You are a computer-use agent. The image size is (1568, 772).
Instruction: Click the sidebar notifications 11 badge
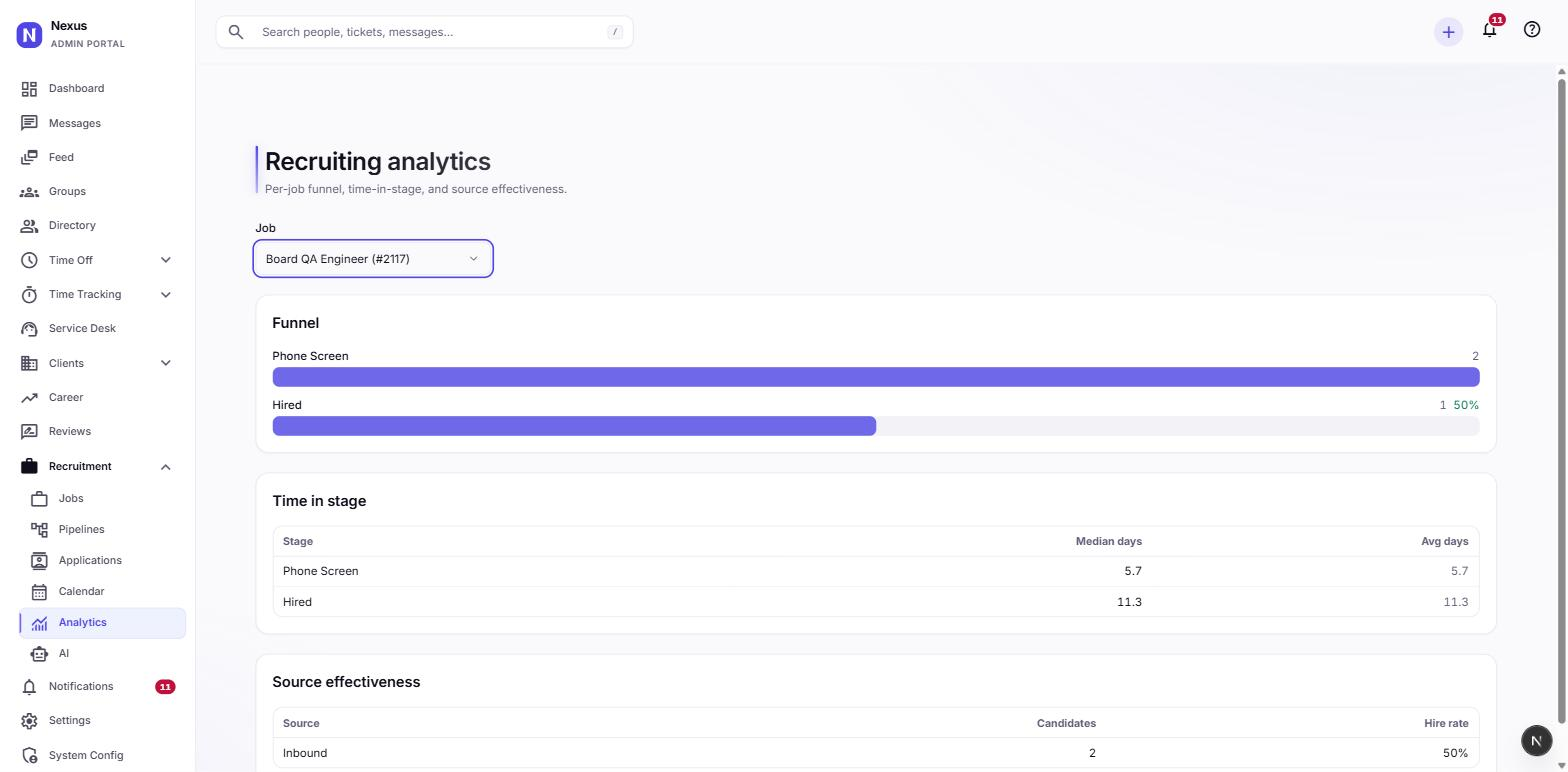pos(165,687)
